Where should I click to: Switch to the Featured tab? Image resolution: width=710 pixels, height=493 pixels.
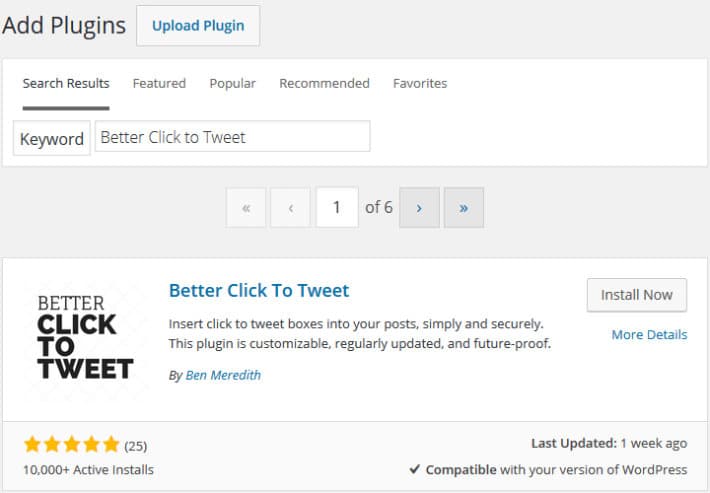pos(159,83)
